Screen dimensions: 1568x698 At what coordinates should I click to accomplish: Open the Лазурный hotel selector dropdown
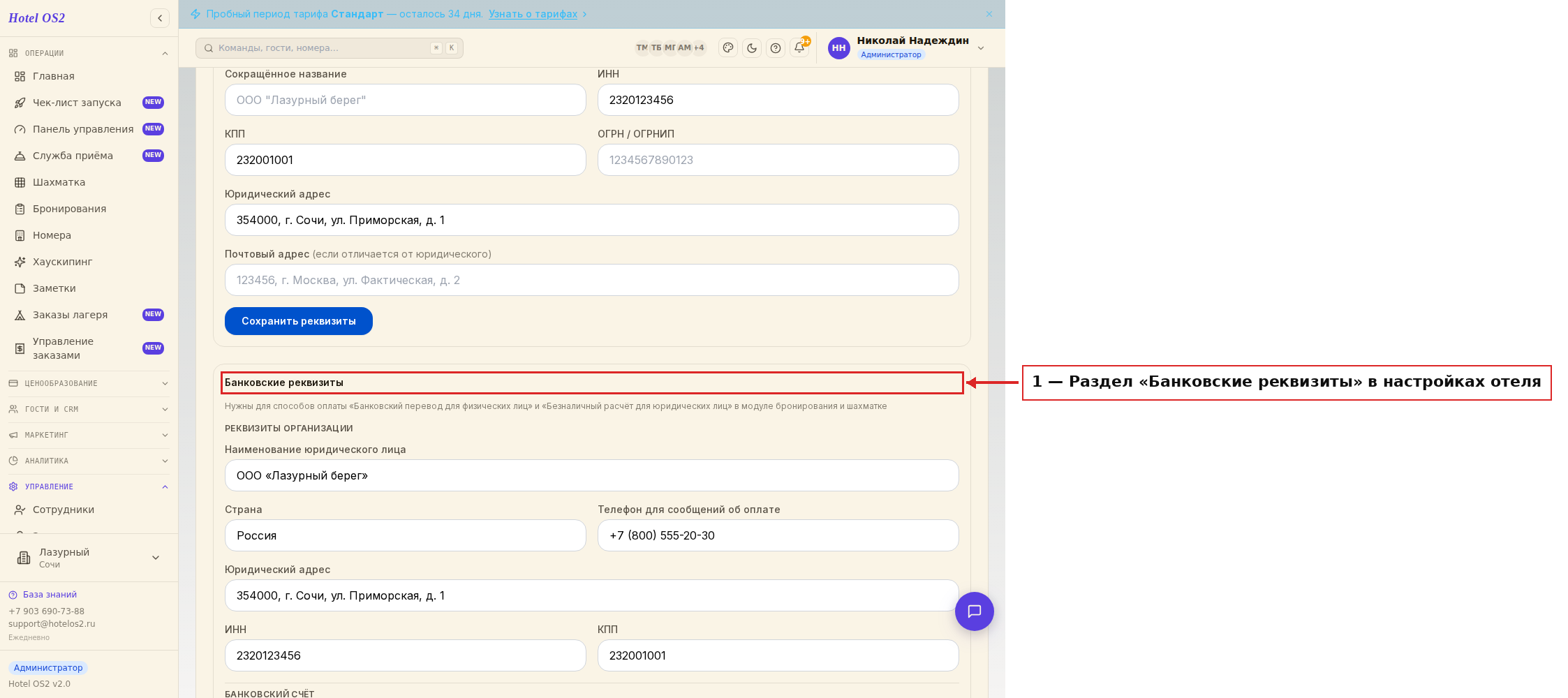click(x=89, y=558)
